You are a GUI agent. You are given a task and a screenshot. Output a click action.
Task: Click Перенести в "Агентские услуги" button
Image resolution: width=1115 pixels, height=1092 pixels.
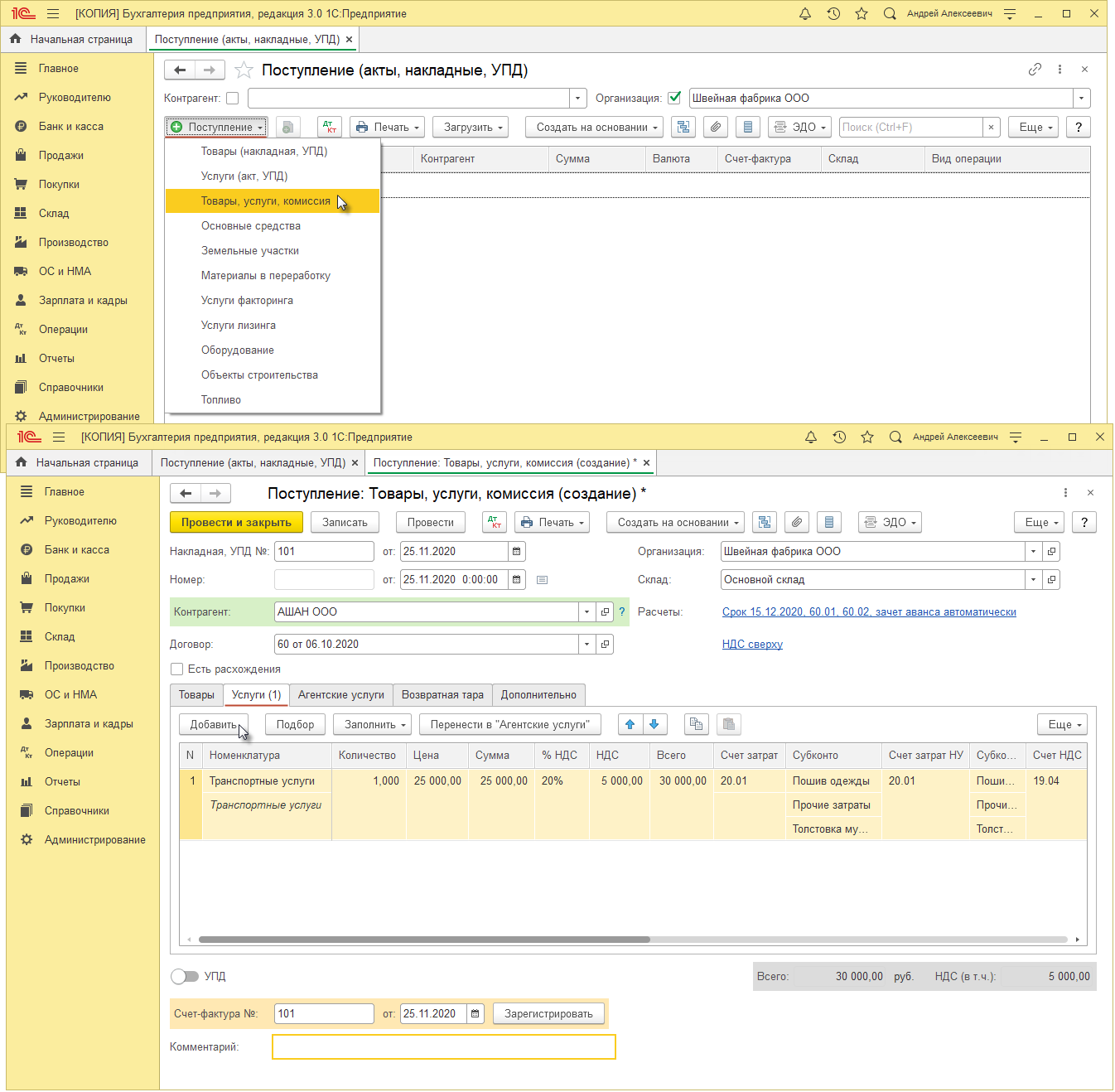510,724
